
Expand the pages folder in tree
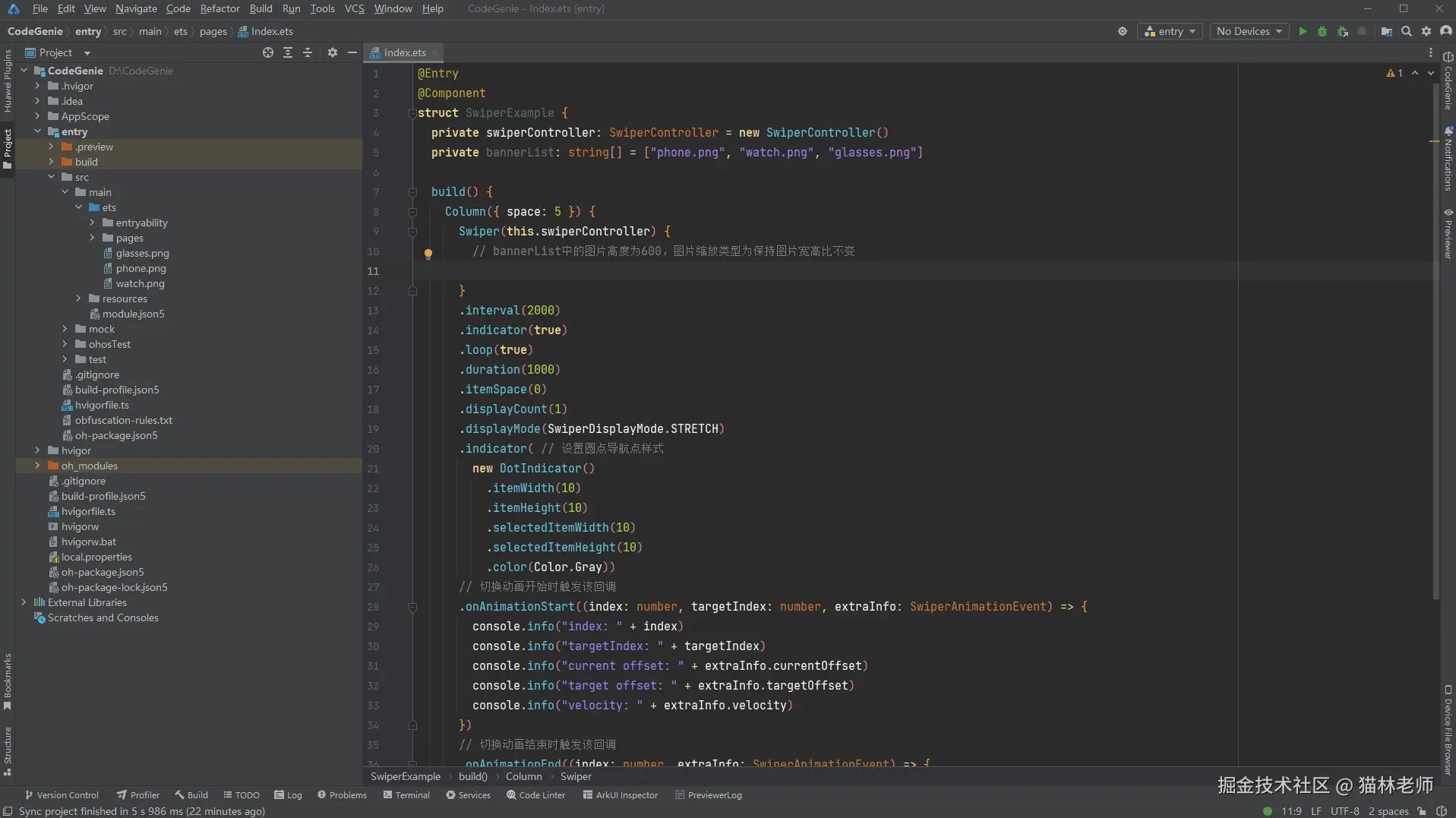[x=93, y=238]
